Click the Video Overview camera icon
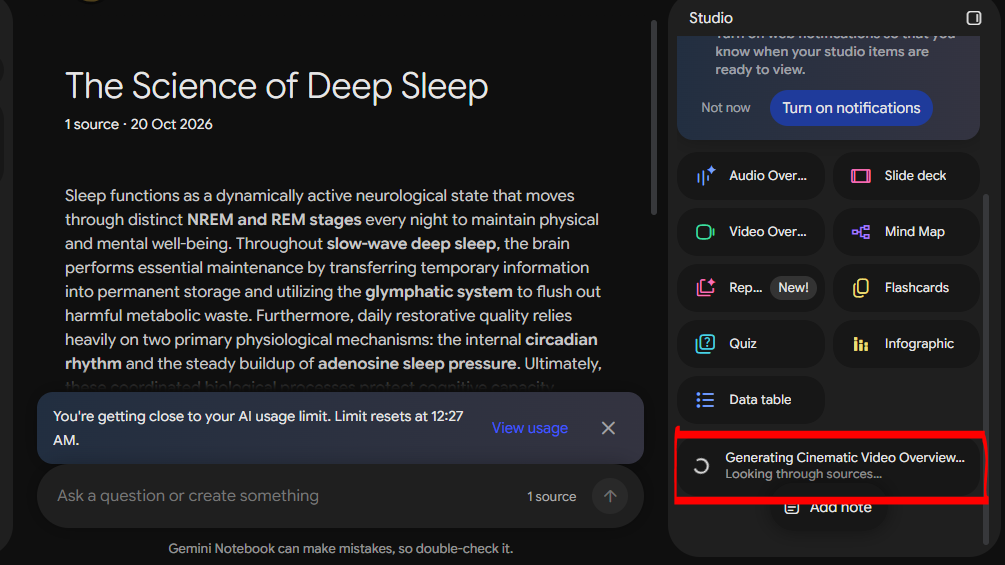Viewport: 1005px width, 565px height. [706, 232]
